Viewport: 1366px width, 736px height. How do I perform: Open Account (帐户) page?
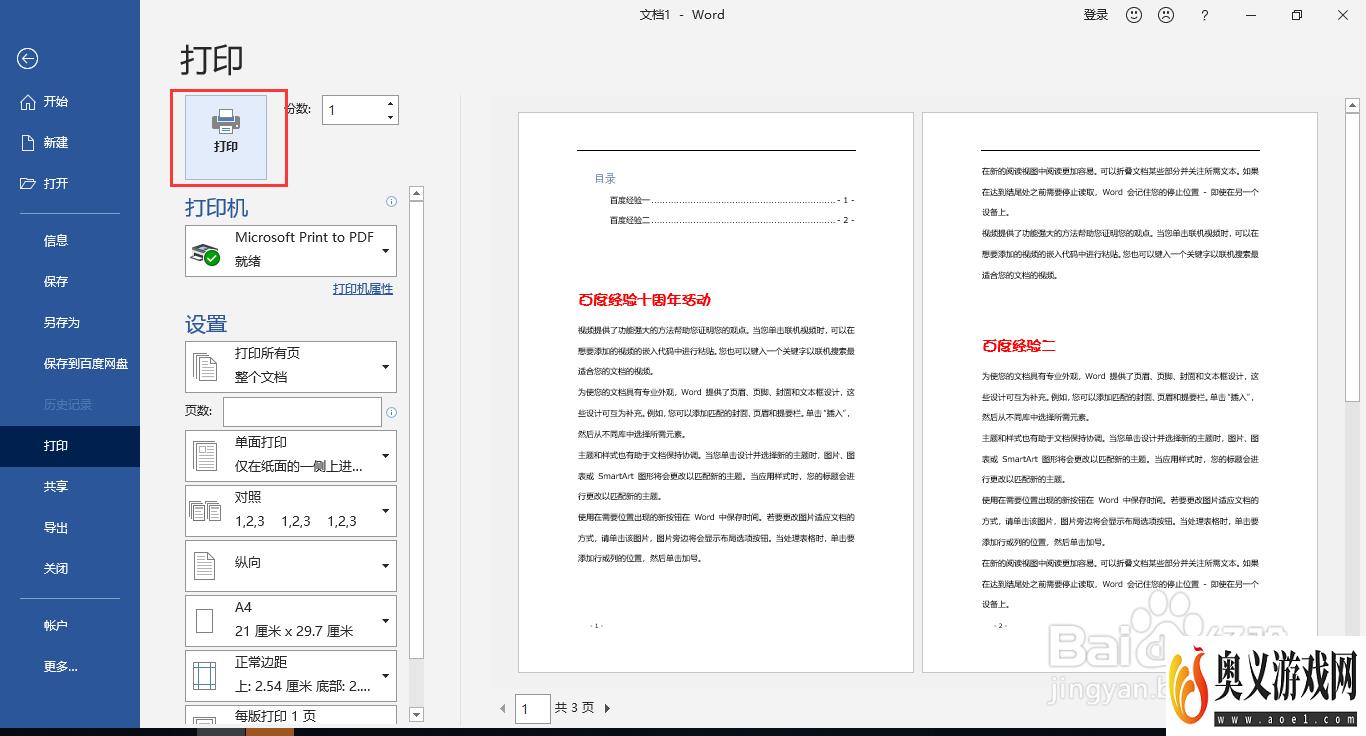[x=70, y=626]
